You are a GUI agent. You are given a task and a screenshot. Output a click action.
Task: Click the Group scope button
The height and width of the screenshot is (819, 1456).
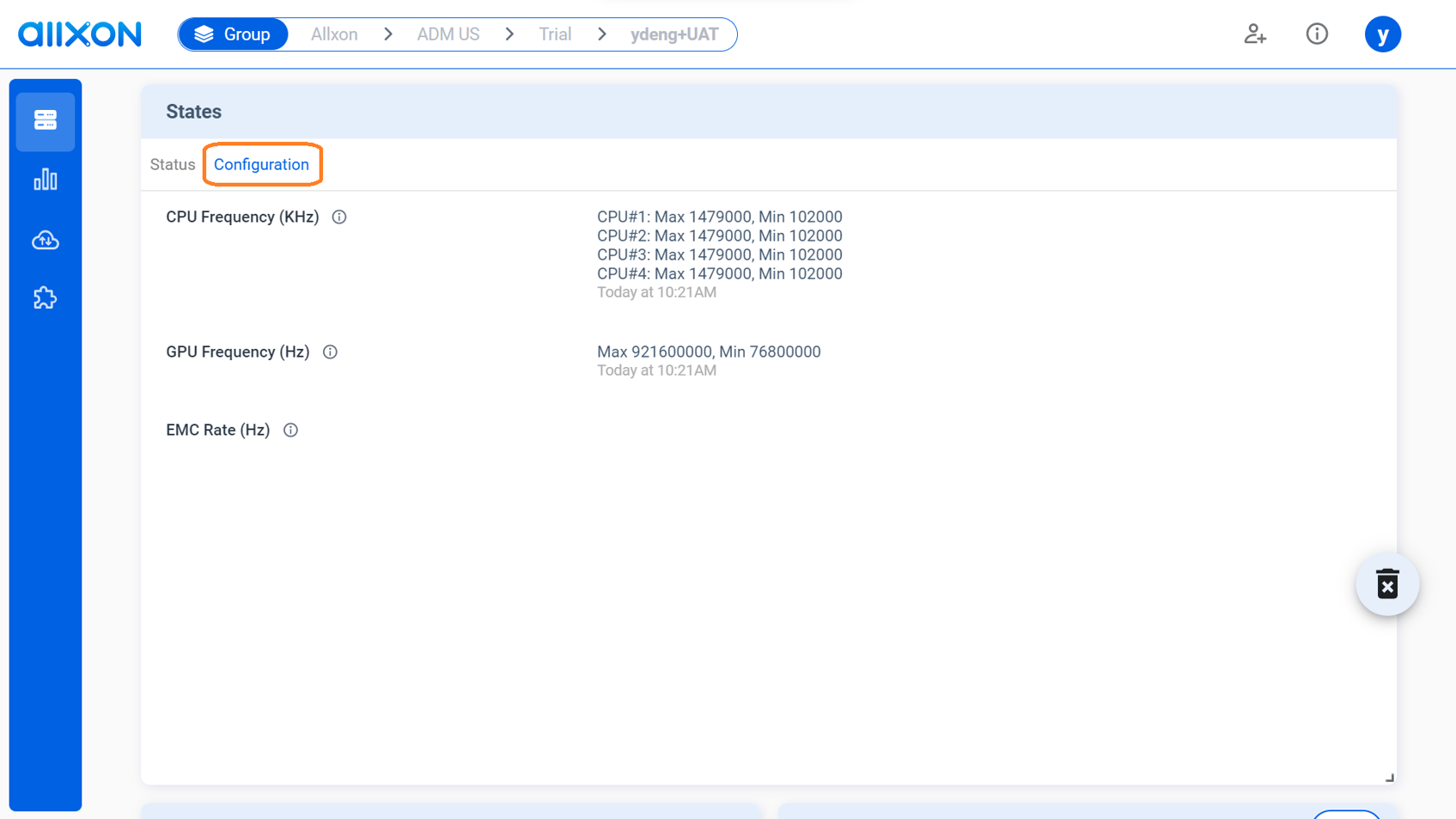(233, 34)
